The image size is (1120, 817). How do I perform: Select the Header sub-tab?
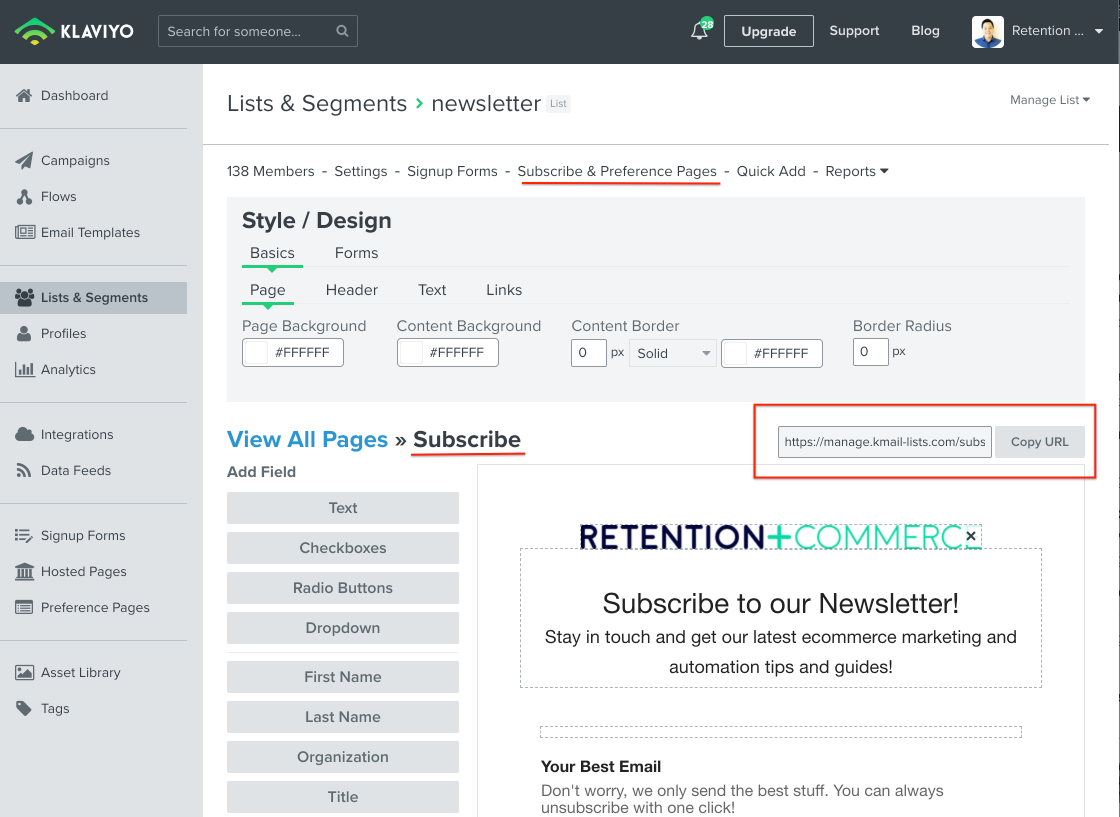click(351, 290)
